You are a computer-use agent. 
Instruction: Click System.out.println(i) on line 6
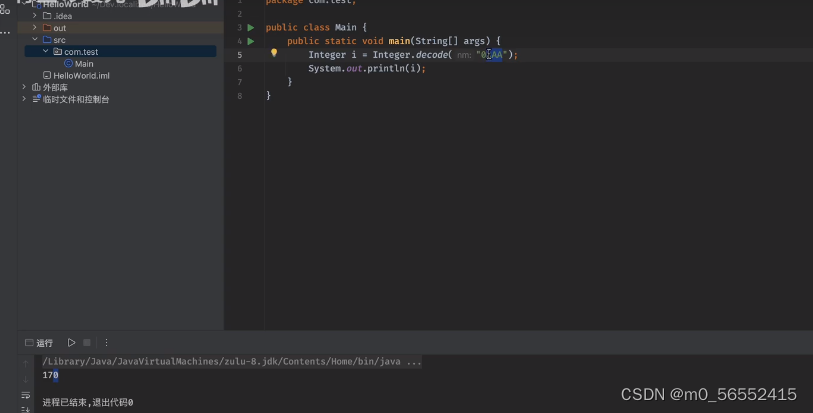pyautogui.click(x=367, y=68)
